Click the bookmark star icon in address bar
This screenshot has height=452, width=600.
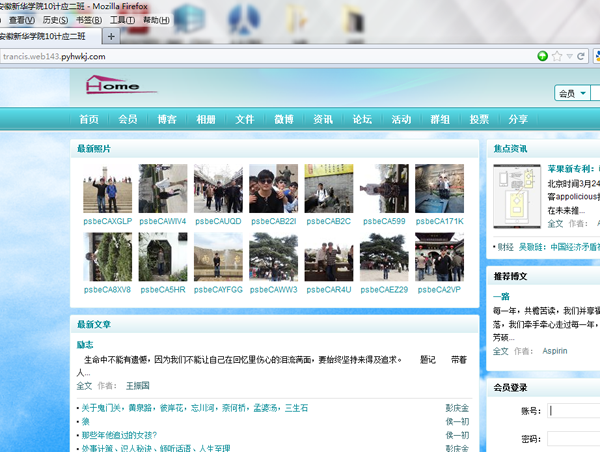[x=557, y=56]
